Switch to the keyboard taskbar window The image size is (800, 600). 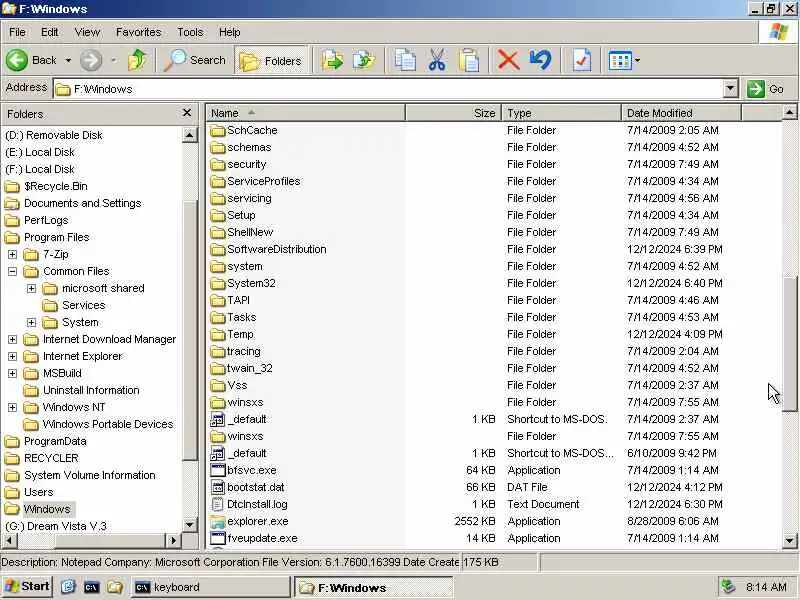tap(211, 587)
